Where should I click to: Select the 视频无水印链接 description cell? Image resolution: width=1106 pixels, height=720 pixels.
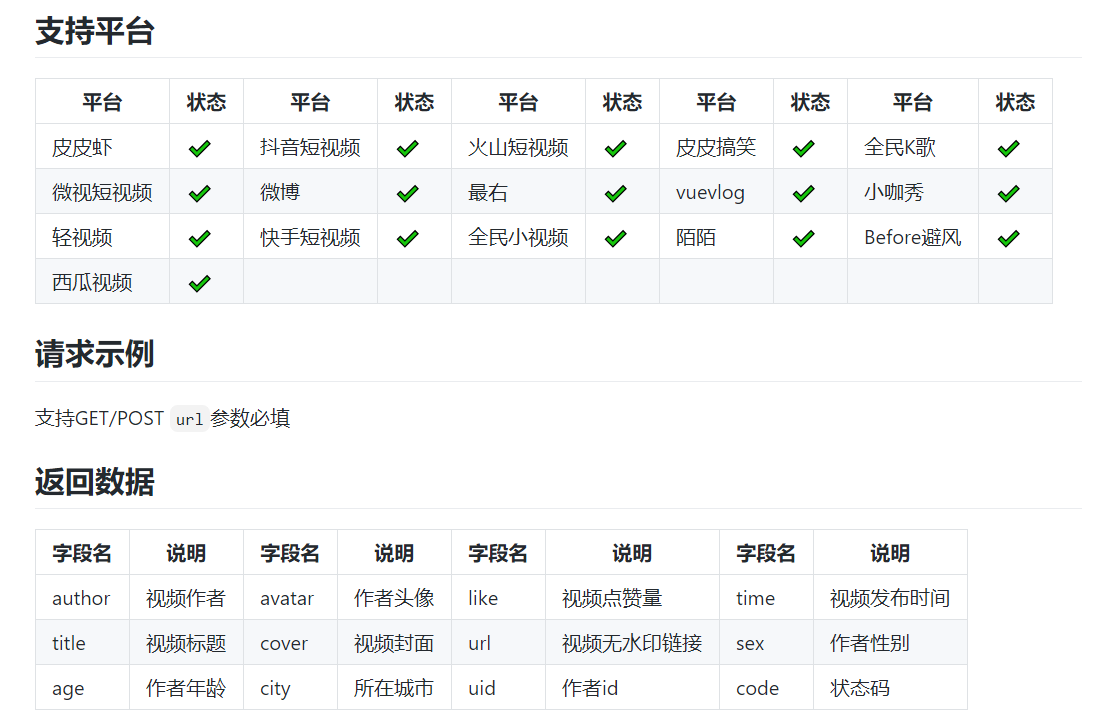tap(632, 643)
